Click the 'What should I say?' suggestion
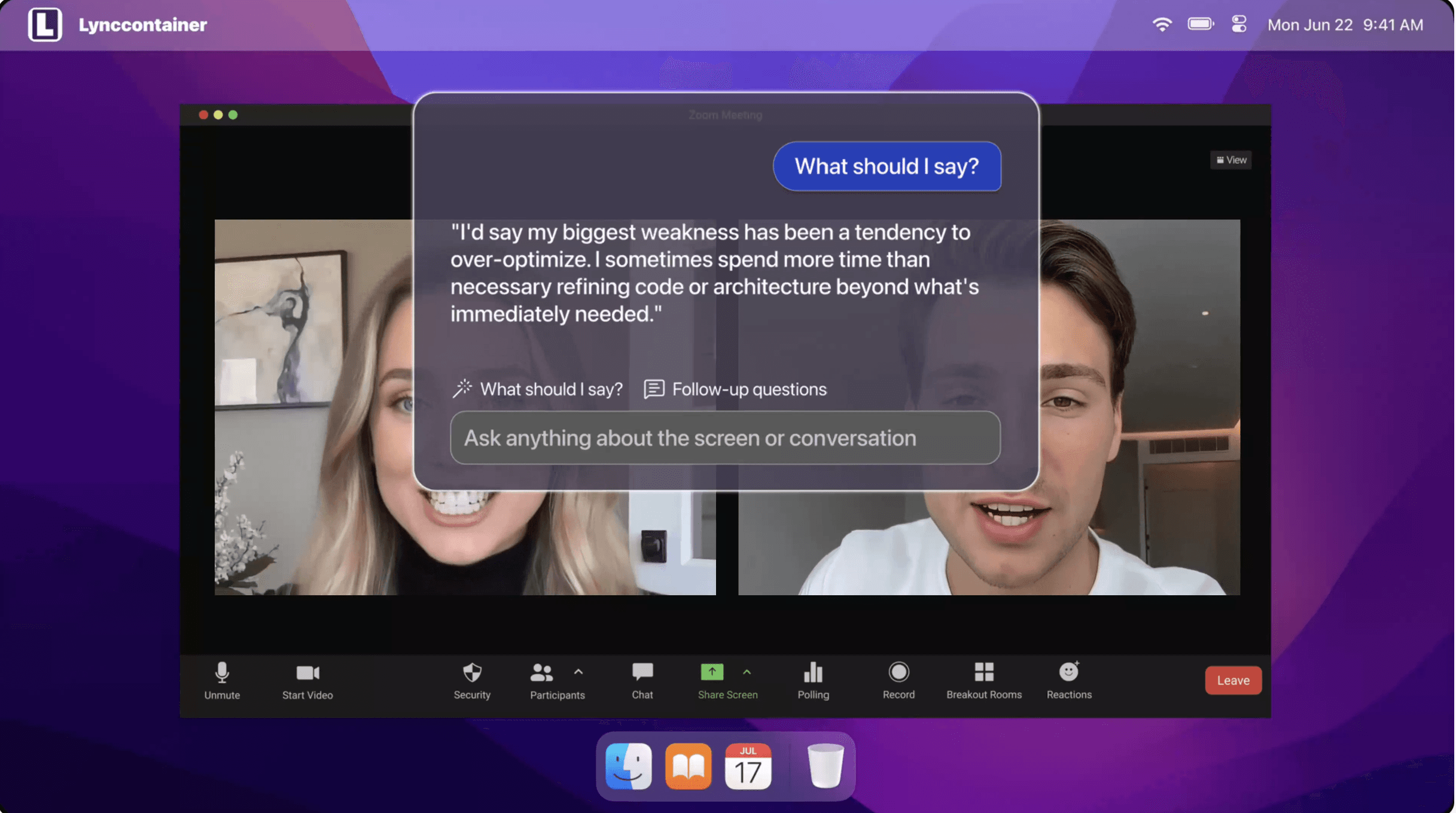The height and width of the screenshot is (813, 1456). [x=537, y=389]
